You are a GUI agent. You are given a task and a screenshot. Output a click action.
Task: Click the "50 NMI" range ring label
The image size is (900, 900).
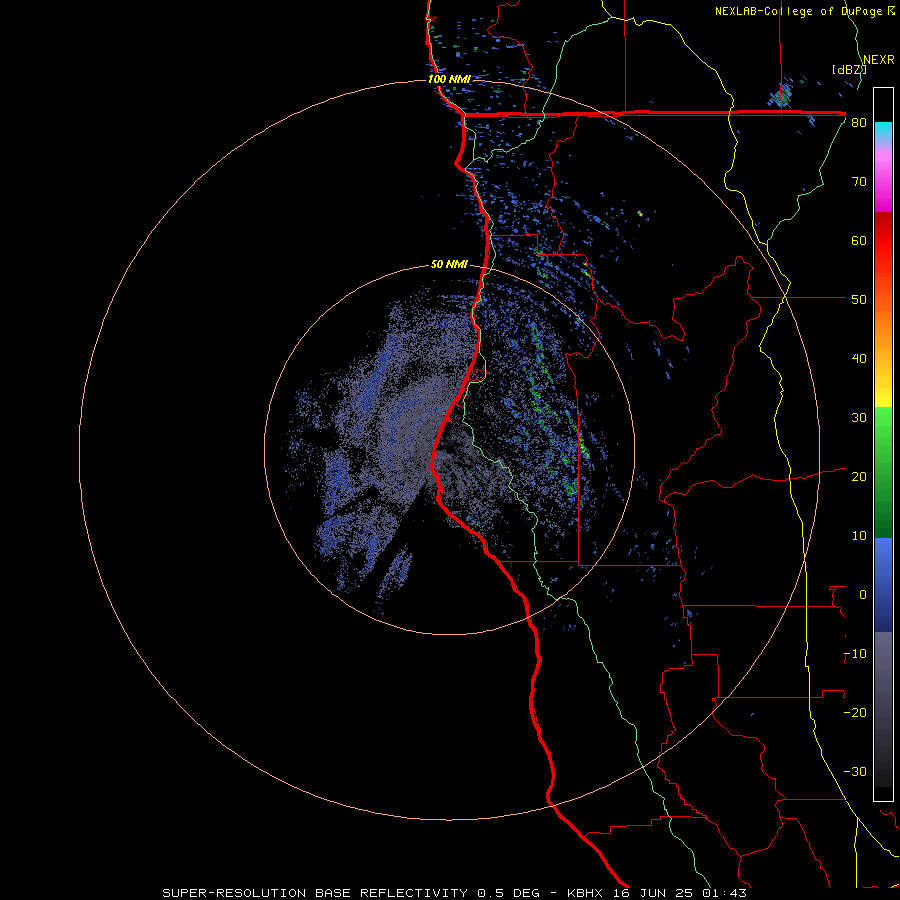point(449,265)
